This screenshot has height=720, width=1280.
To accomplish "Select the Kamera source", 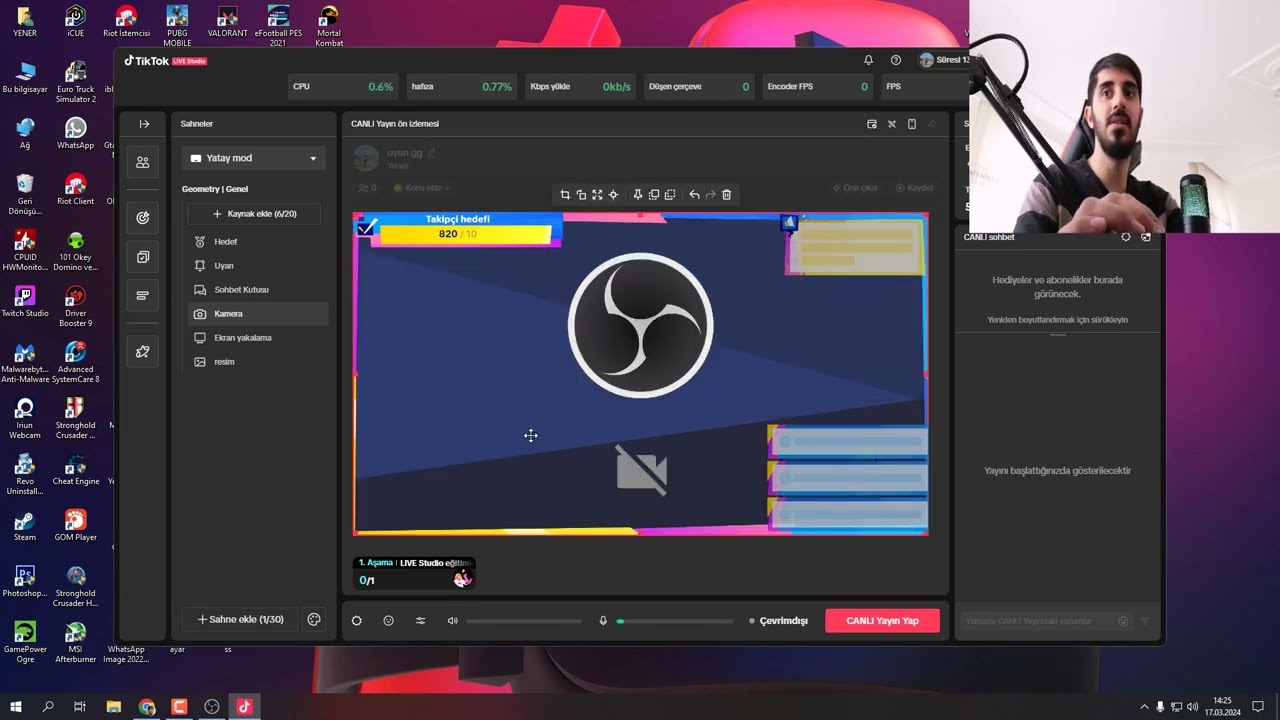I will [257, 314].
